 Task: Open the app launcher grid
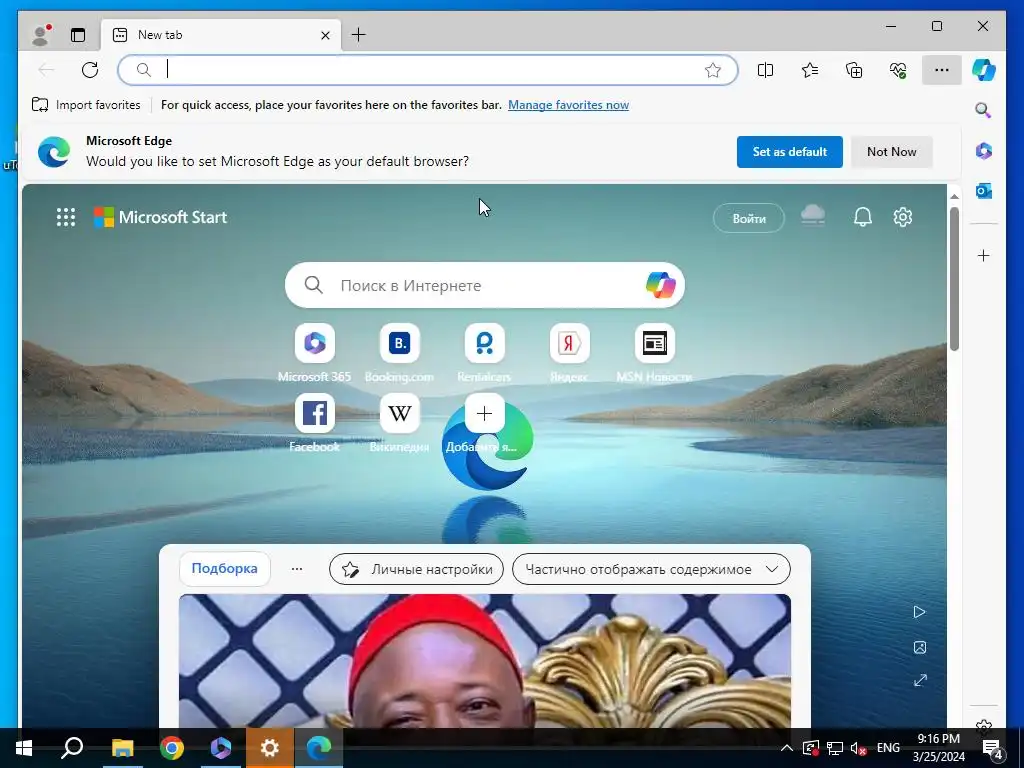[66, 217]
